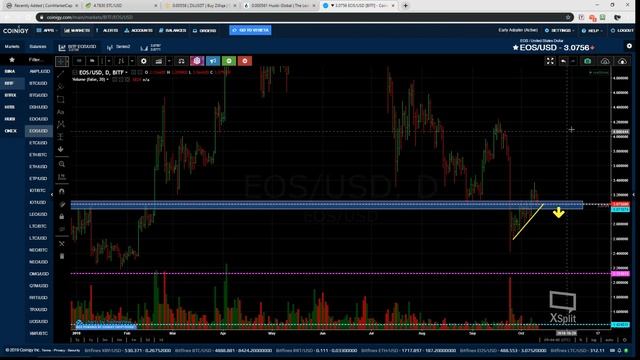Click the favorites star above exchange list

point(12,60)
